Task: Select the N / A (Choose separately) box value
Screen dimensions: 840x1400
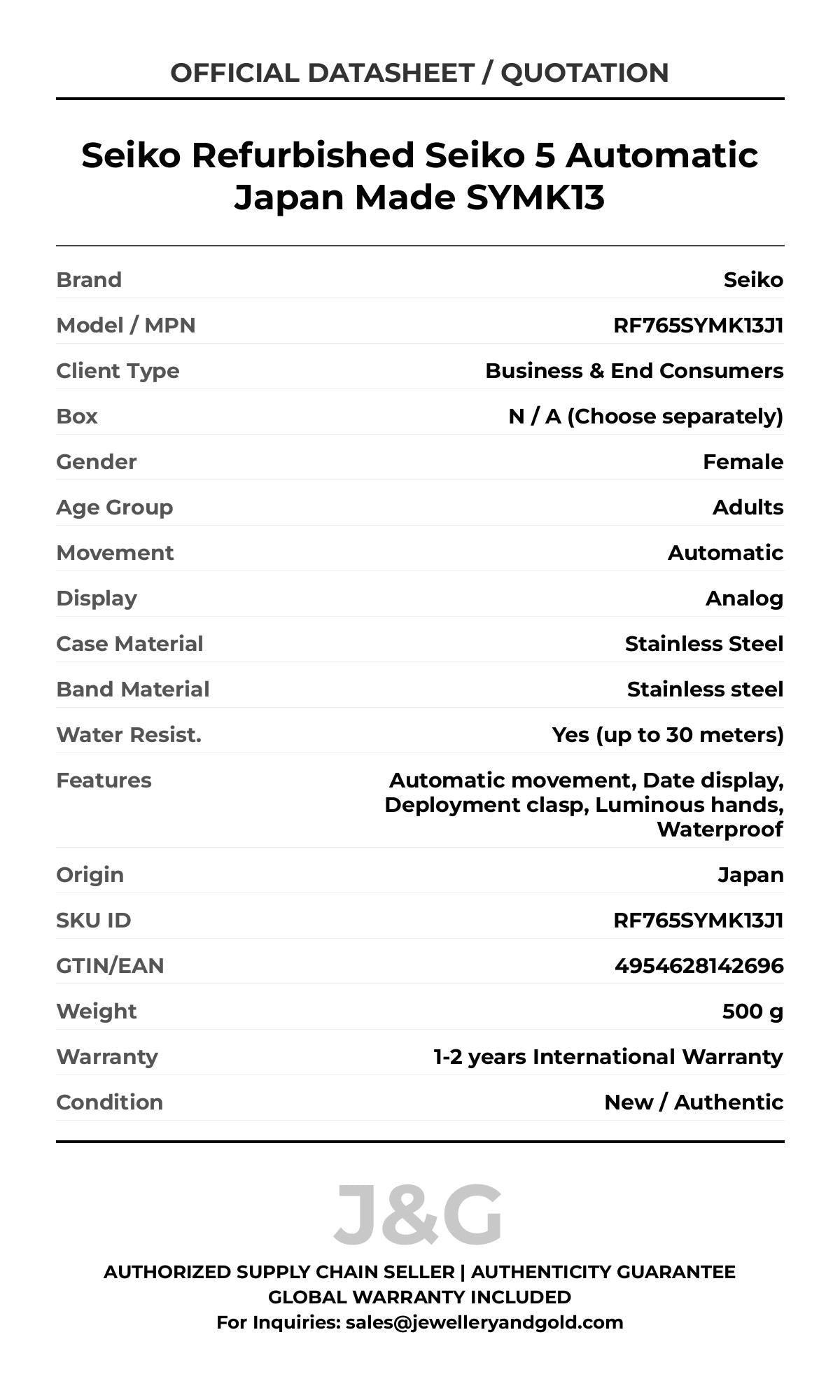Action: [x=645, y=416]
